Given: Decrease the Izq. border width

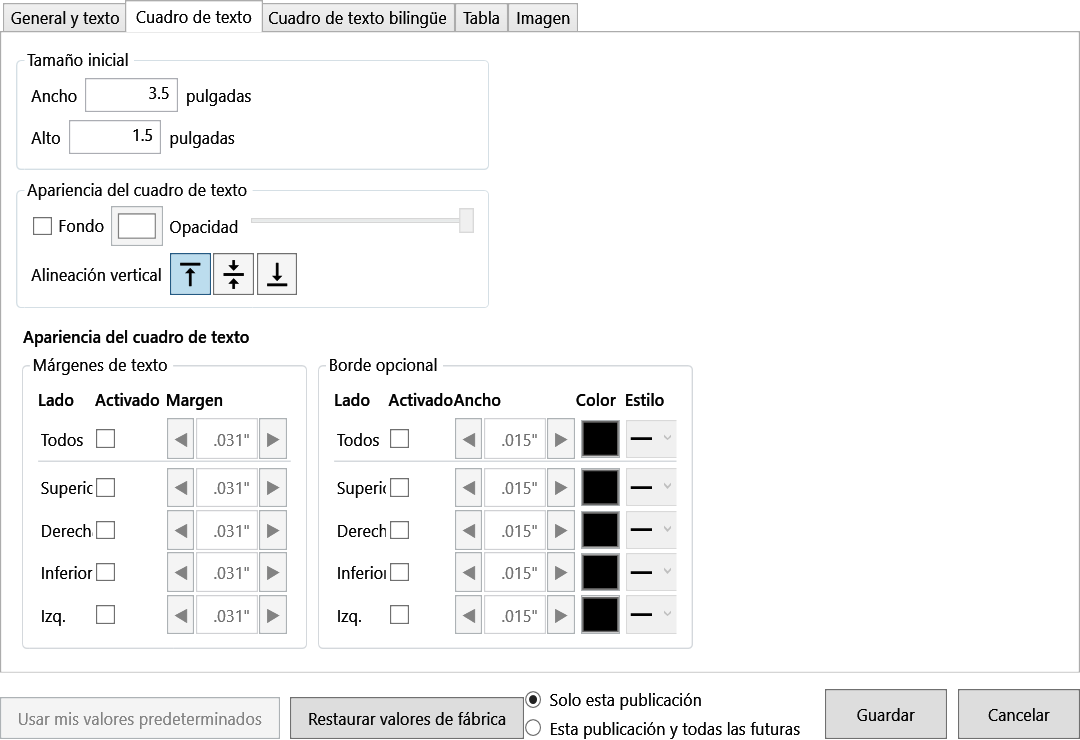Looking at the screenshot, I should click(x=468, y=615).
